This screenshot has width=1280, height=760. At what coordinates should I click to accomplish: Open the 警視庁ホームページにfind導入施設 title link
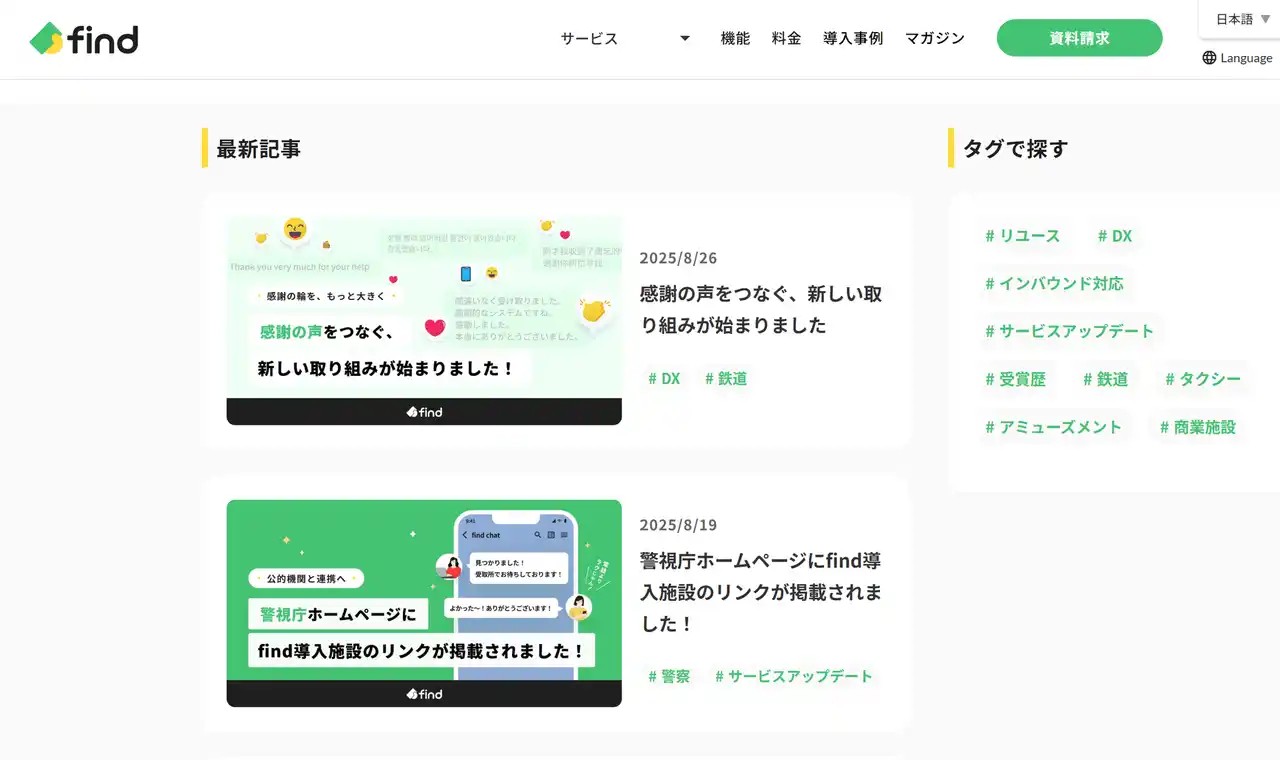coord(760,591)
